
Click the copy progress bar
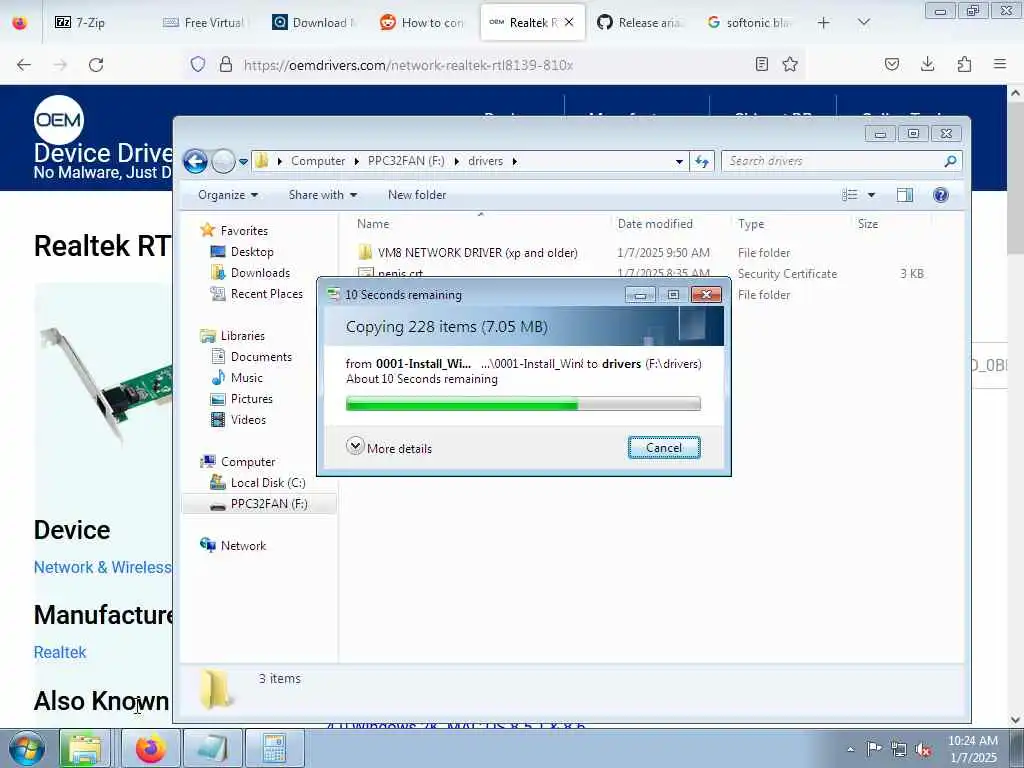tap(523, 404)
